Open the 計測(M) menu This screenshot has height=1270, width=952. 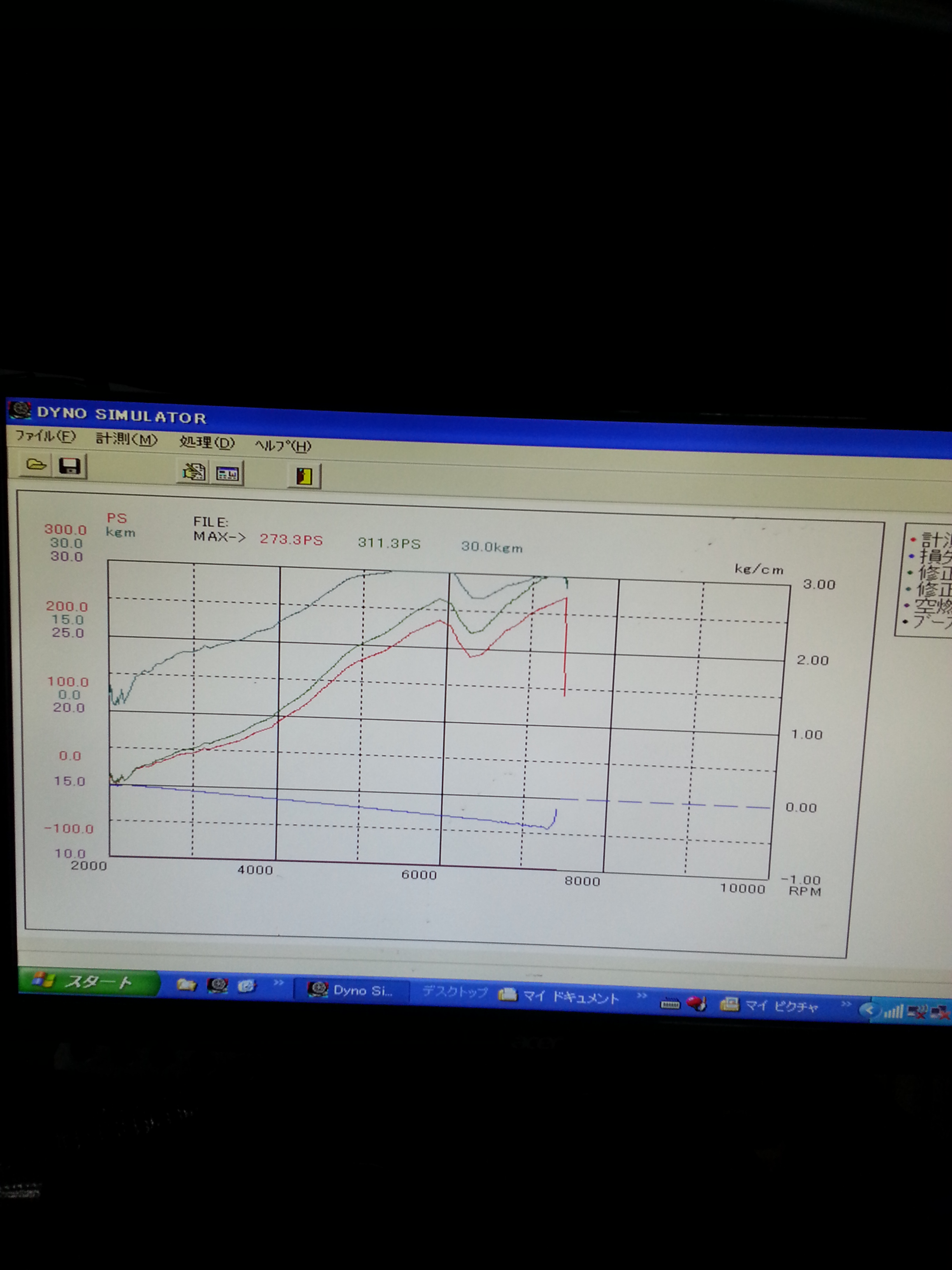(126, 439)
